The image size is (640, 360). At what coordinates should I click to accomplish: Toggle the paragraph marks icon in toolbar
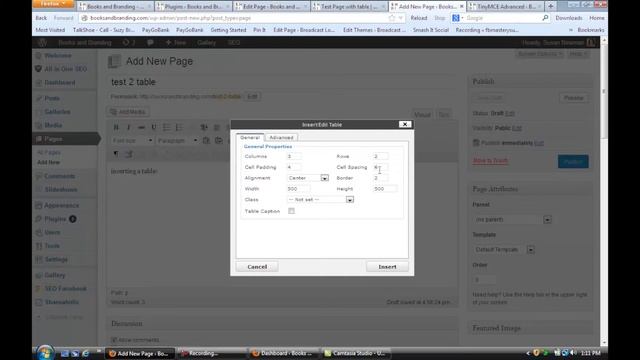coord(116,154)
